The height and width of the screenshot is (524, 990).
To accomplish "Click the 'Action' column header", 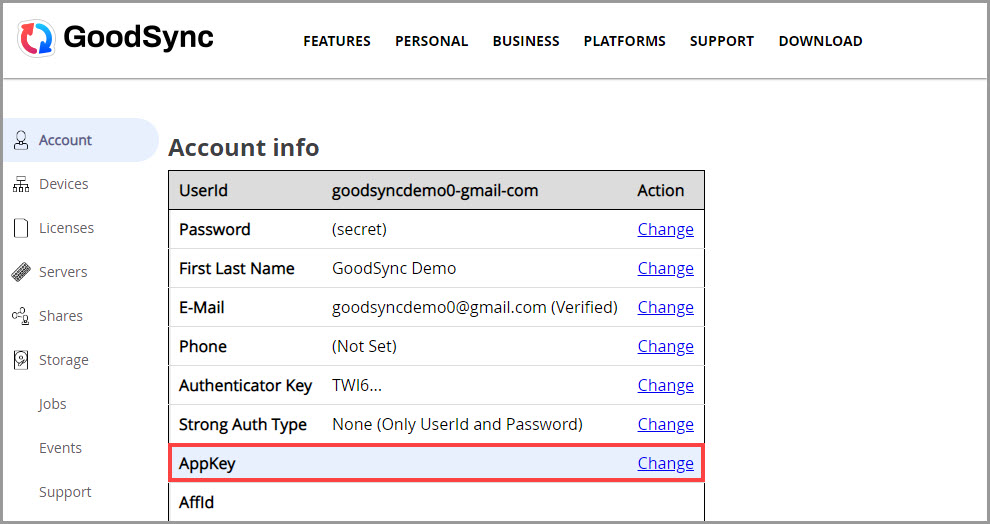I will 660,191.
